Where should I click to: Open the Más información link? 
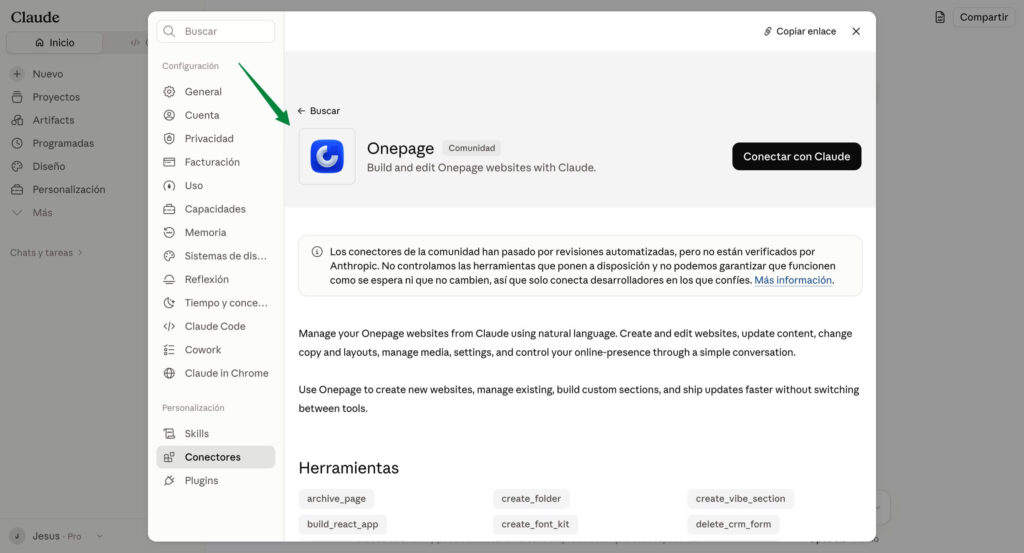793,280
